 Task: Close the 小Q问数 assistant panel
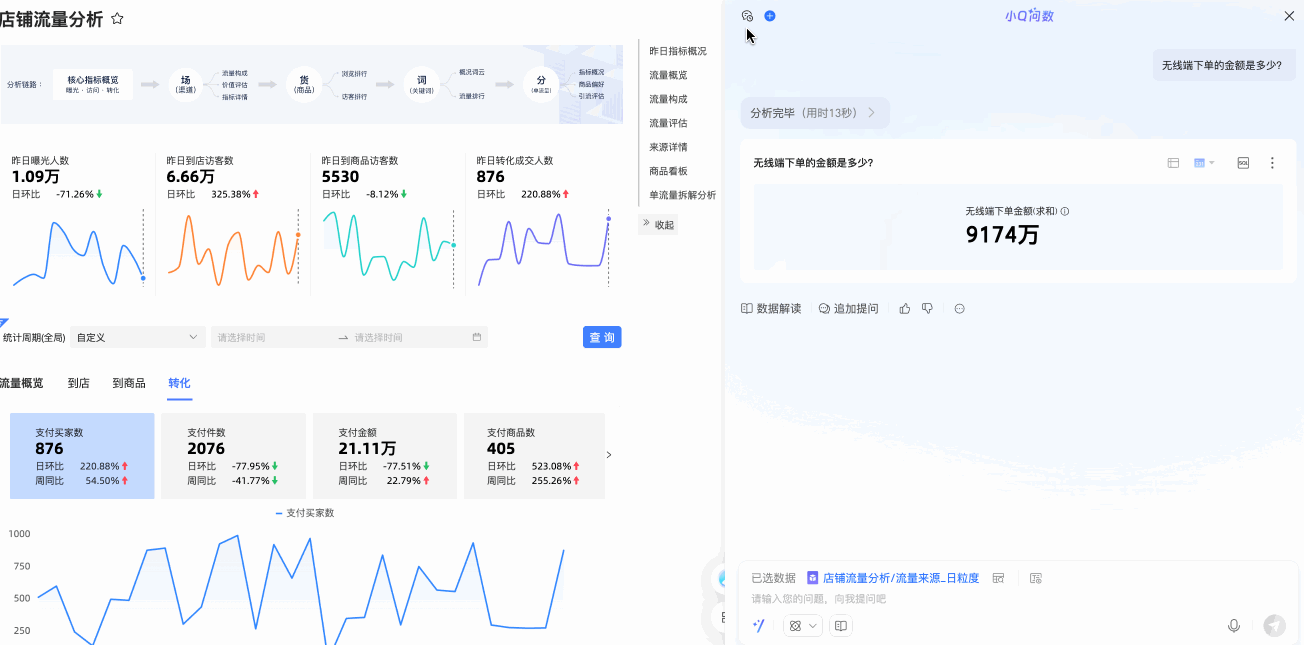pyautogui.click(x=1289, y=16)
